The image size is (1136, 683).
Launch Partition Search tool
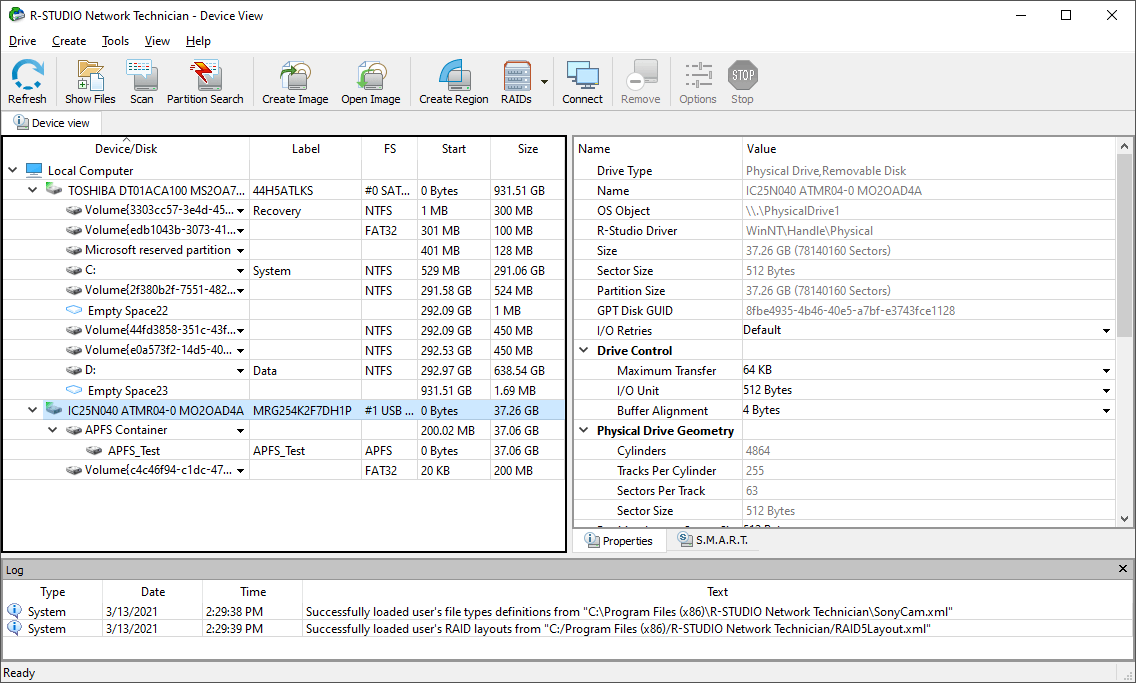click(x=205, y=82)
